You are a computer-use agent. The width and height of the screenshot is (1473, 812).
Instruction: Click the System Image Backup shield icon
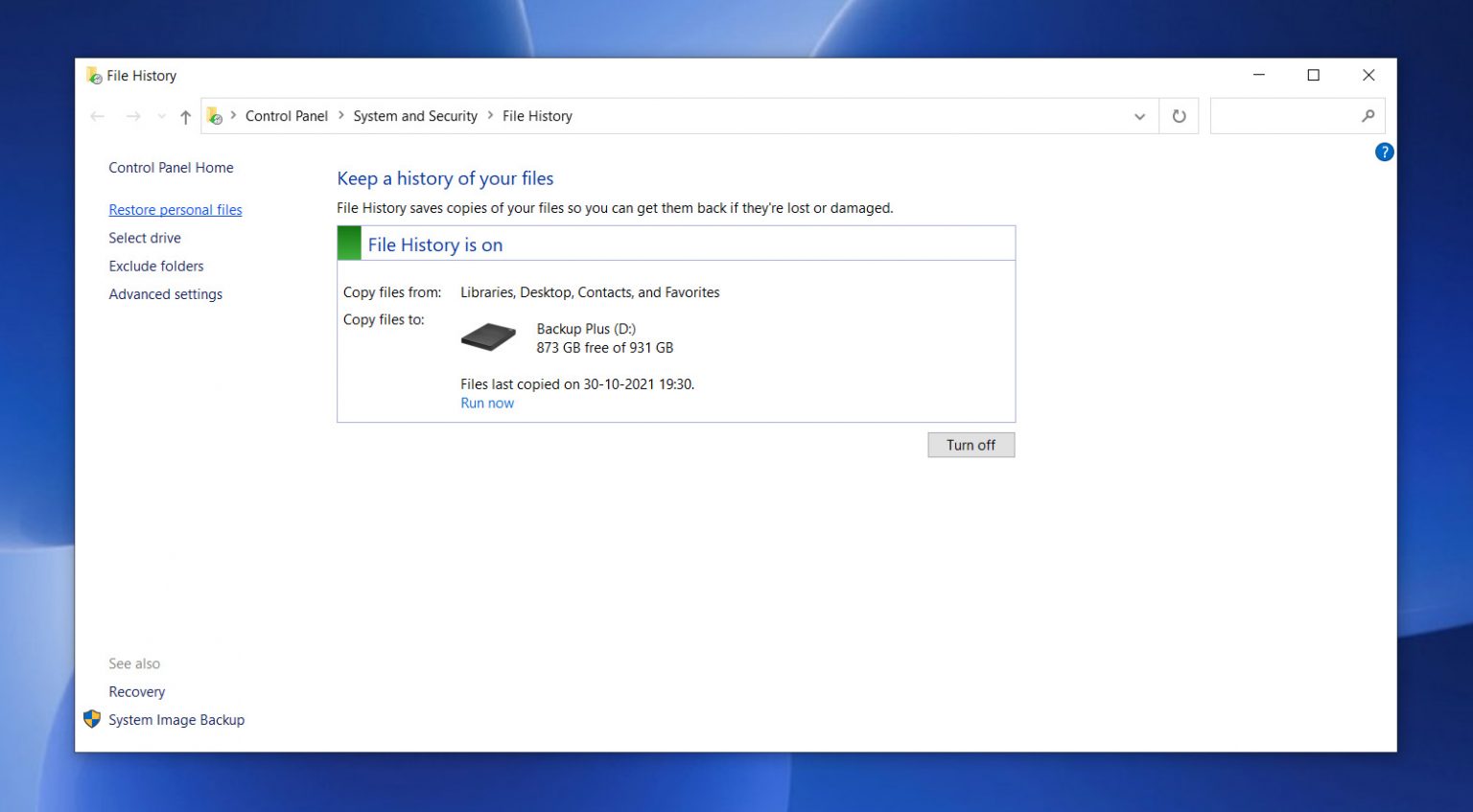pos(92,718)
